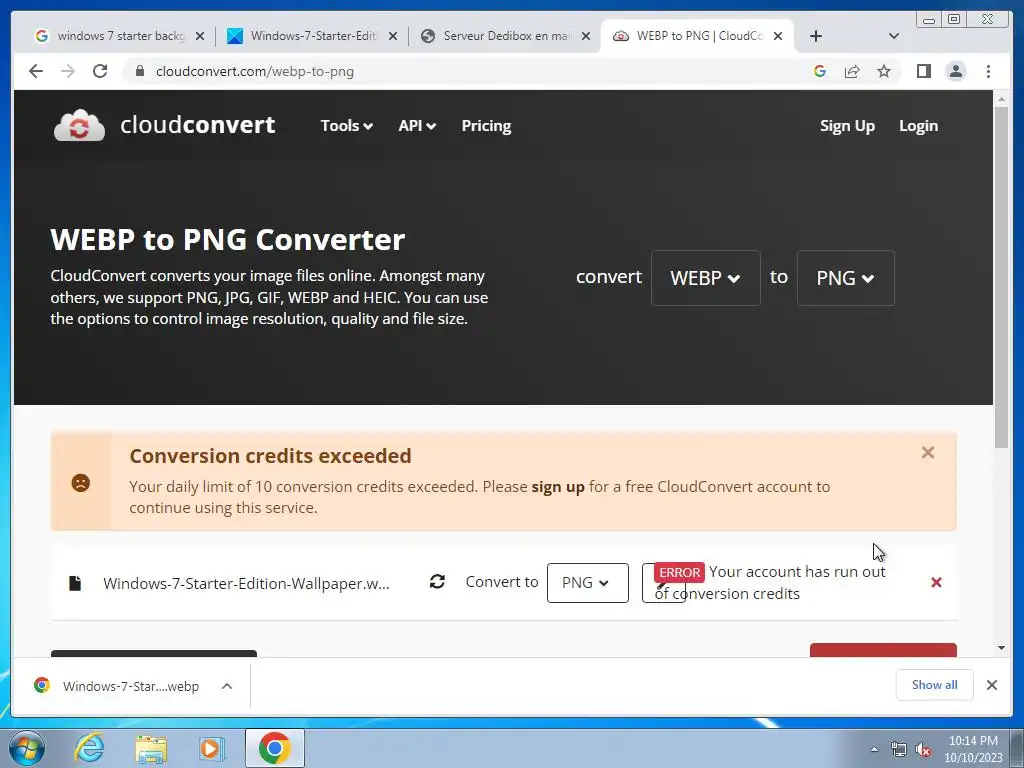Screen dimensions: 1024x768
Task: Click the WEBP to PNG Converter heading
Action: pyautogui.click(x=227, y=240)
